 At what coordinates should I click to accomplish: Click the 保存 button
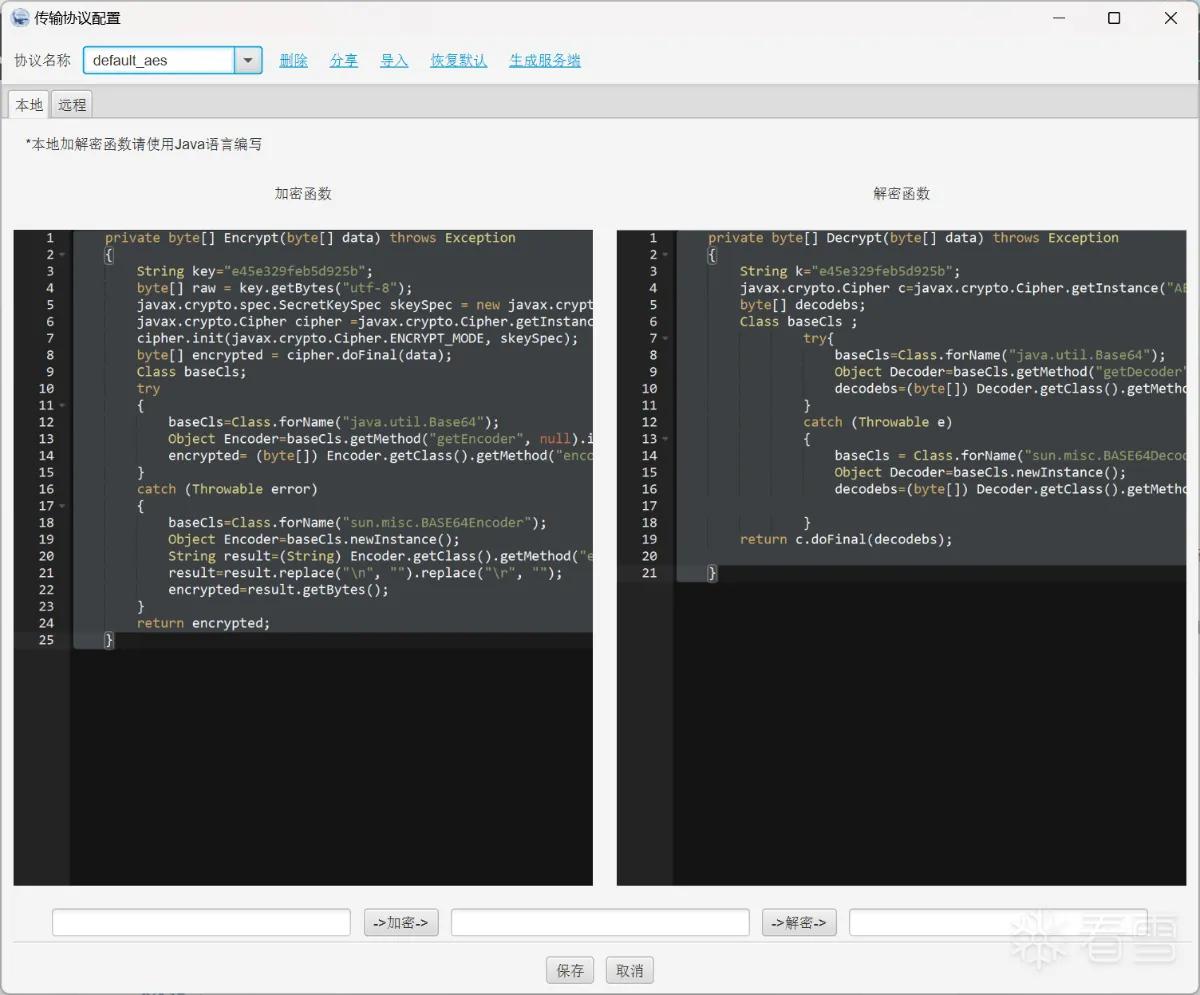point(570,970)
